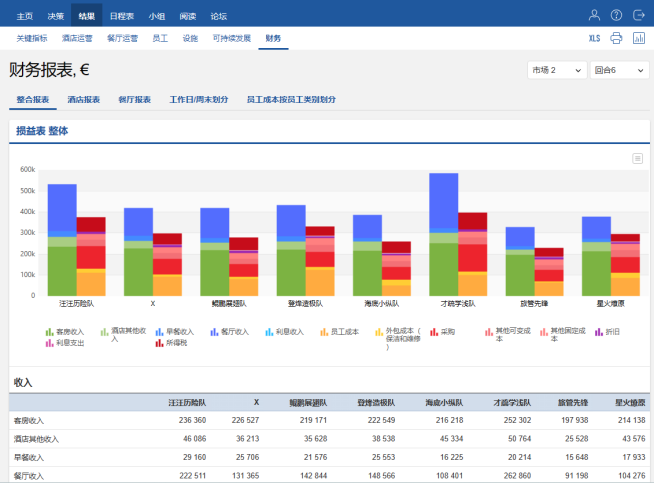Toggle 酒店其他收入 series in legend
The width and height of the screenshot is (654, 483).
[123, 335]
